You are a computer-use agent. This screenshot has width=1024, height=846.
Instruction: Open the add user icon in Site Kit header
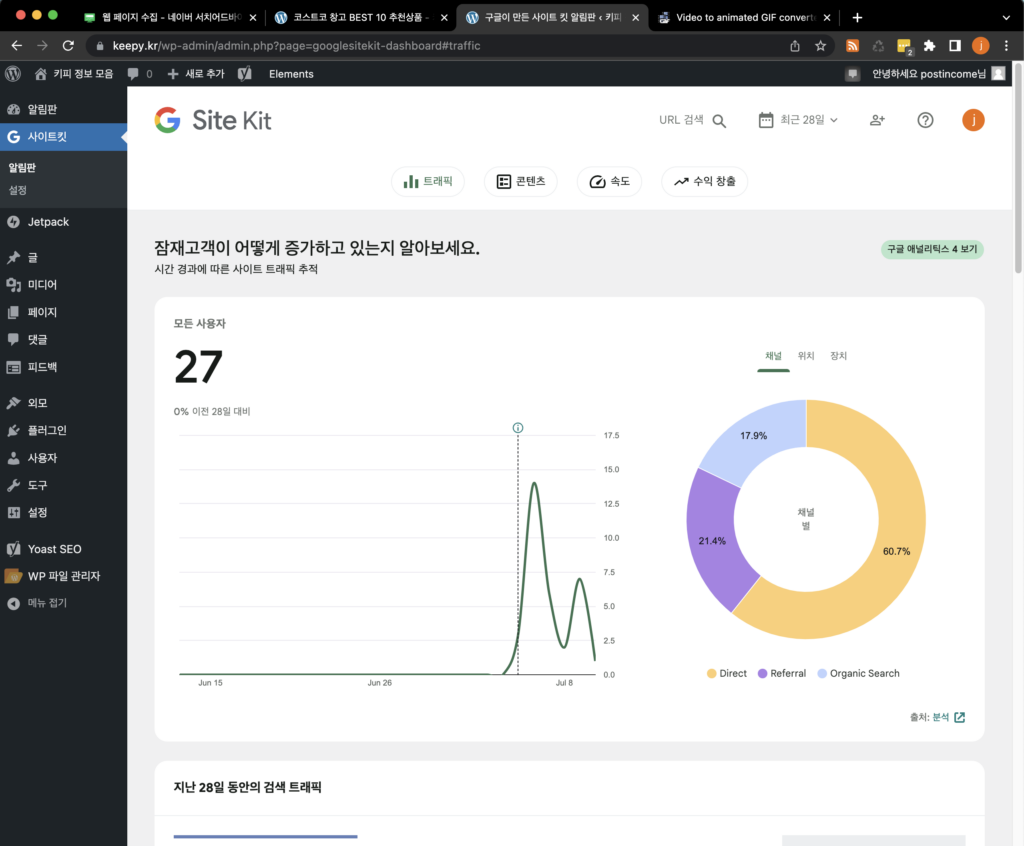[x=877, y=120]
